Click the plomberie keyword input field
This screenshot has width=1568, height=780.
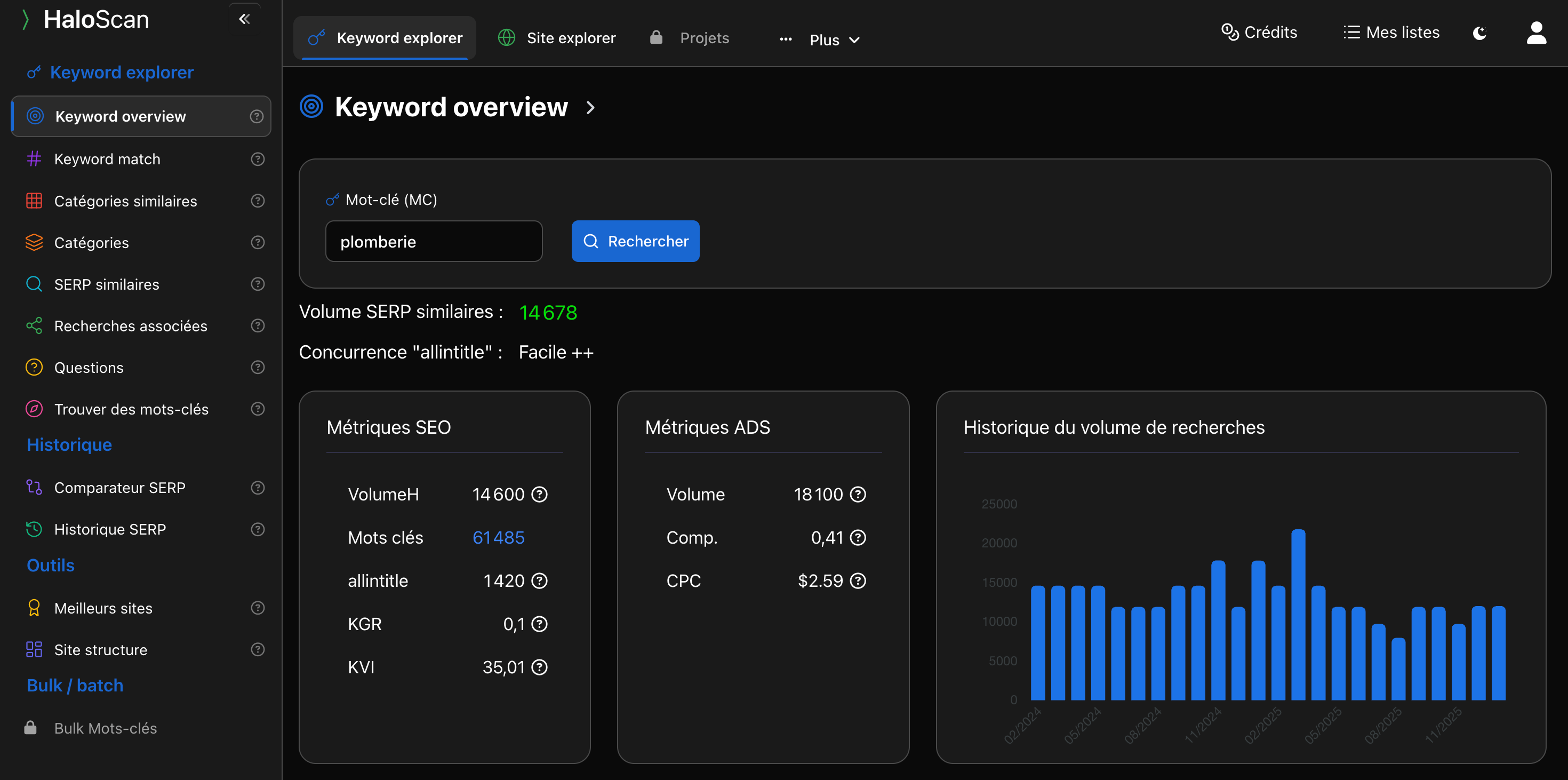[x=434, y=241]
